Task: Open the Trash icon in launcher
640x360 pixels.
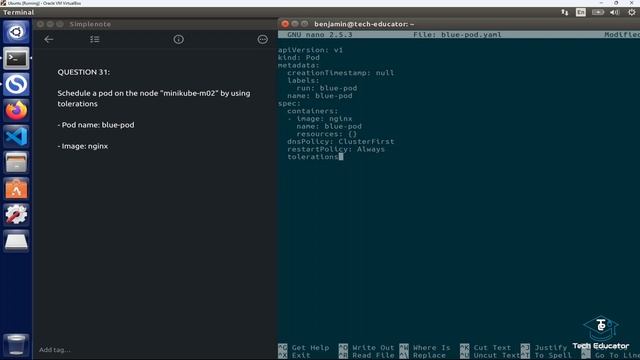Action: (16, 344)
